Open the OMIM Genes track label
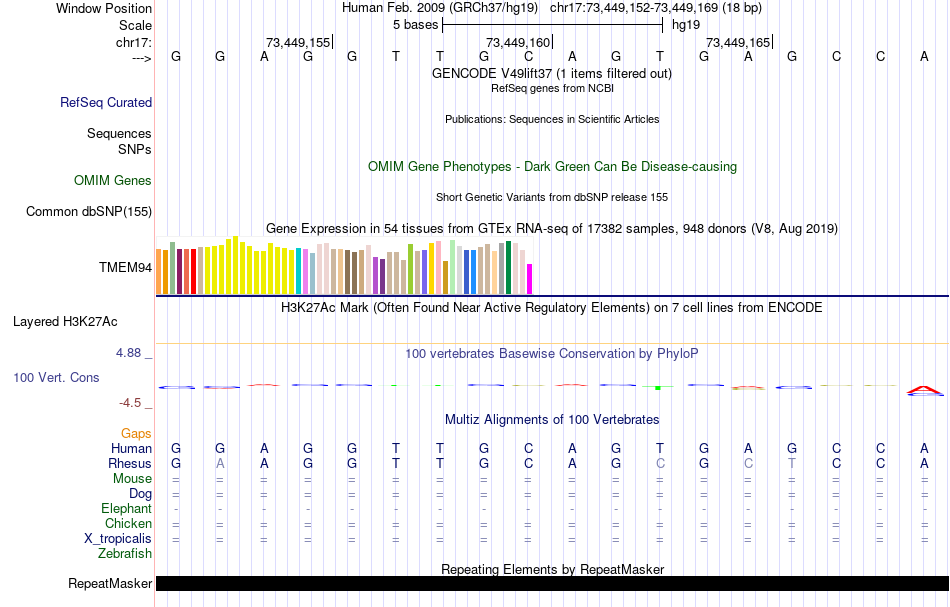 113,181
